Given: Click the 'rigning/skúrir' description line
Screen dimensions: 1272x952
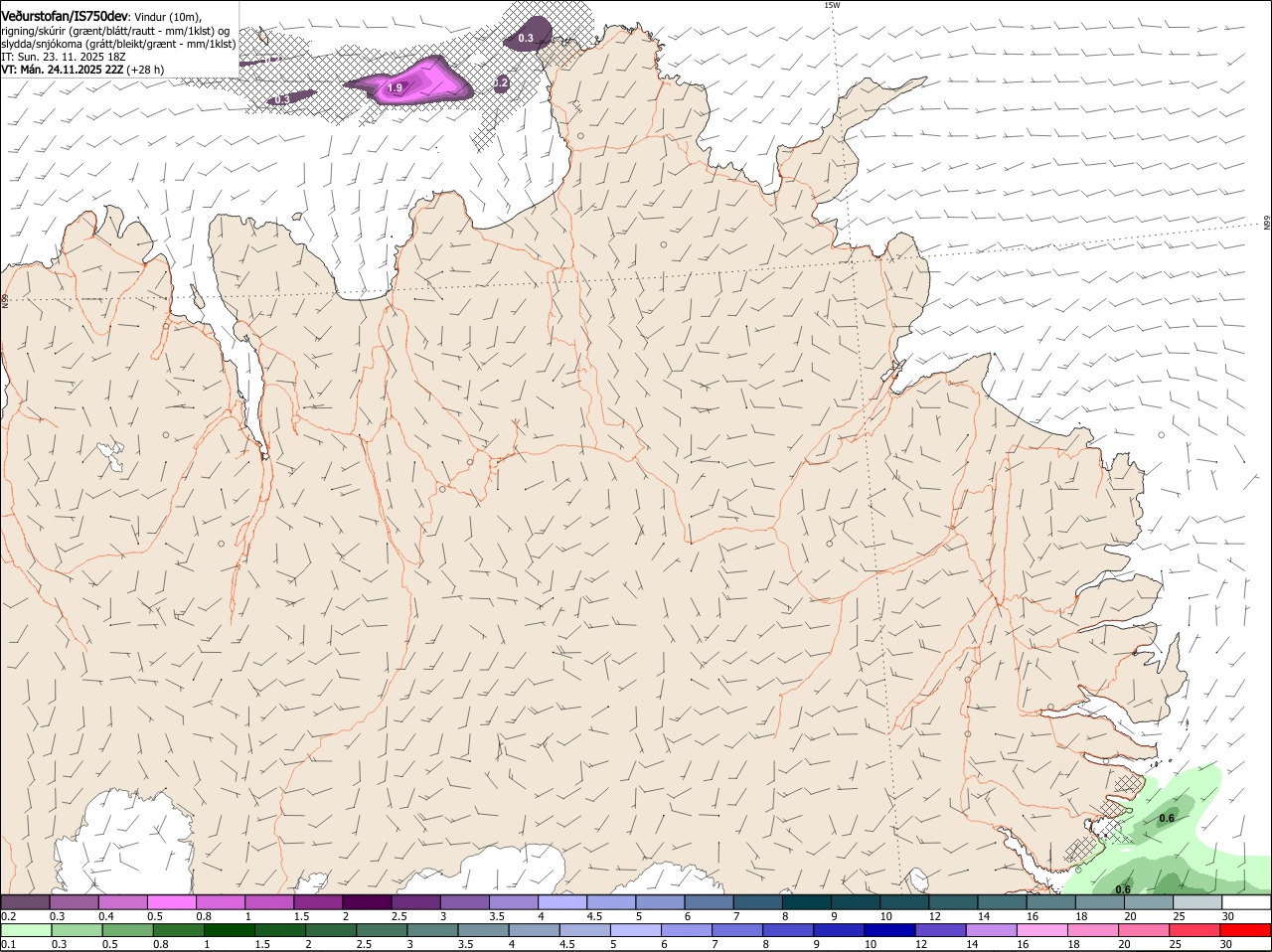Looking at the screenshot, I should (x=115, y=31).
